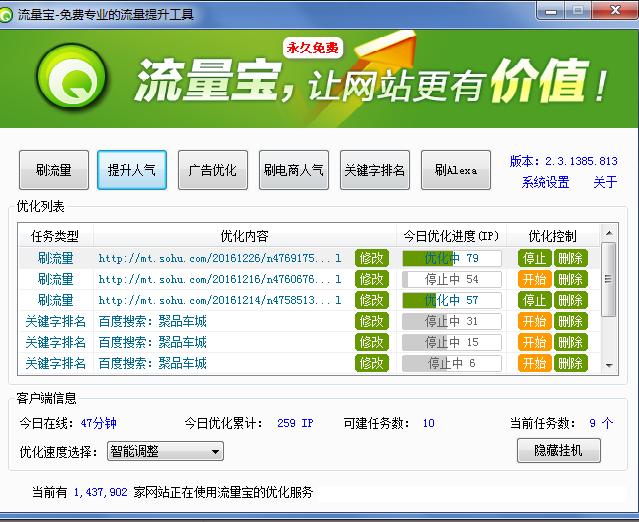This screenshot has width=639, height=522.
Task: Click the 关于 link
Action: pos(605,182)
